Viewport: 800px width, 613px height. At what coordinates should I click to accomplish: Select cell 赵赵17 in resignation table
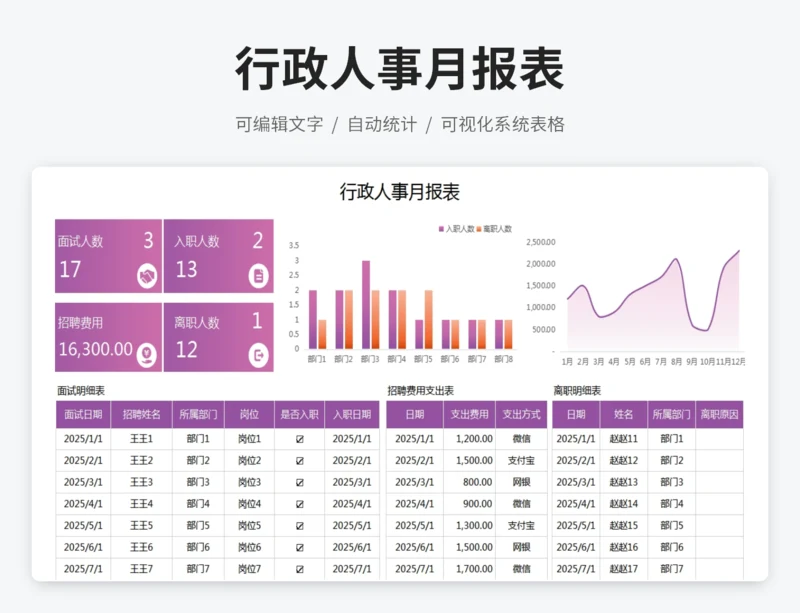(623, 569)
